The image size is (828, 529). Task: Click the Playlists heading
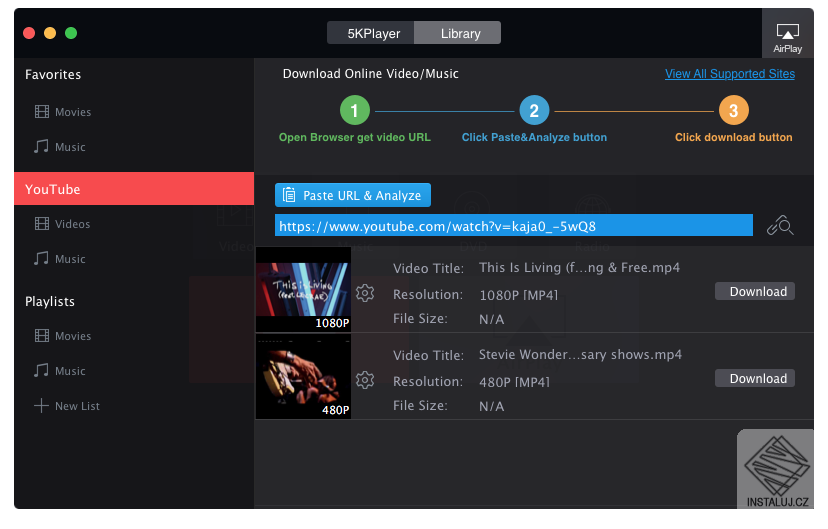(x=50, y=301)
